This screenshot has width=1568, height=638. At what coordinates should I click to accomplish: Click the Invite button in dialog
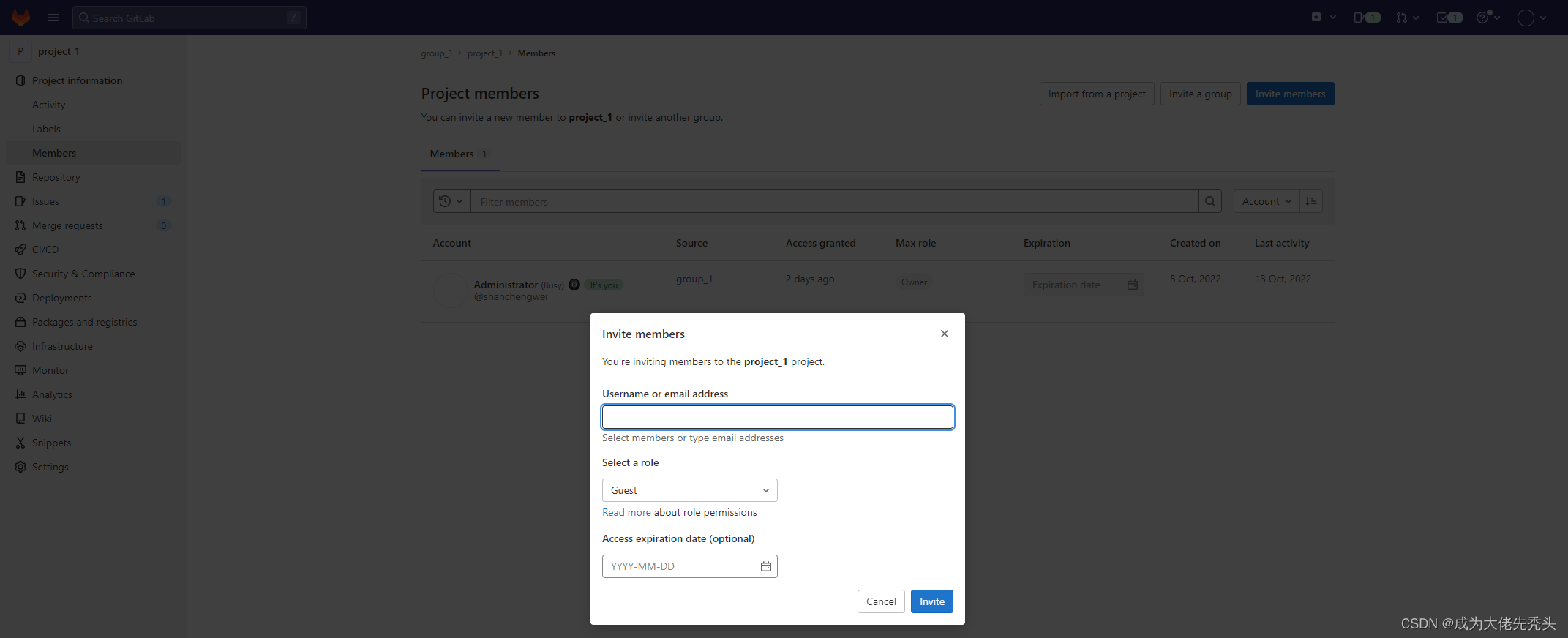[x=932, y=601]
